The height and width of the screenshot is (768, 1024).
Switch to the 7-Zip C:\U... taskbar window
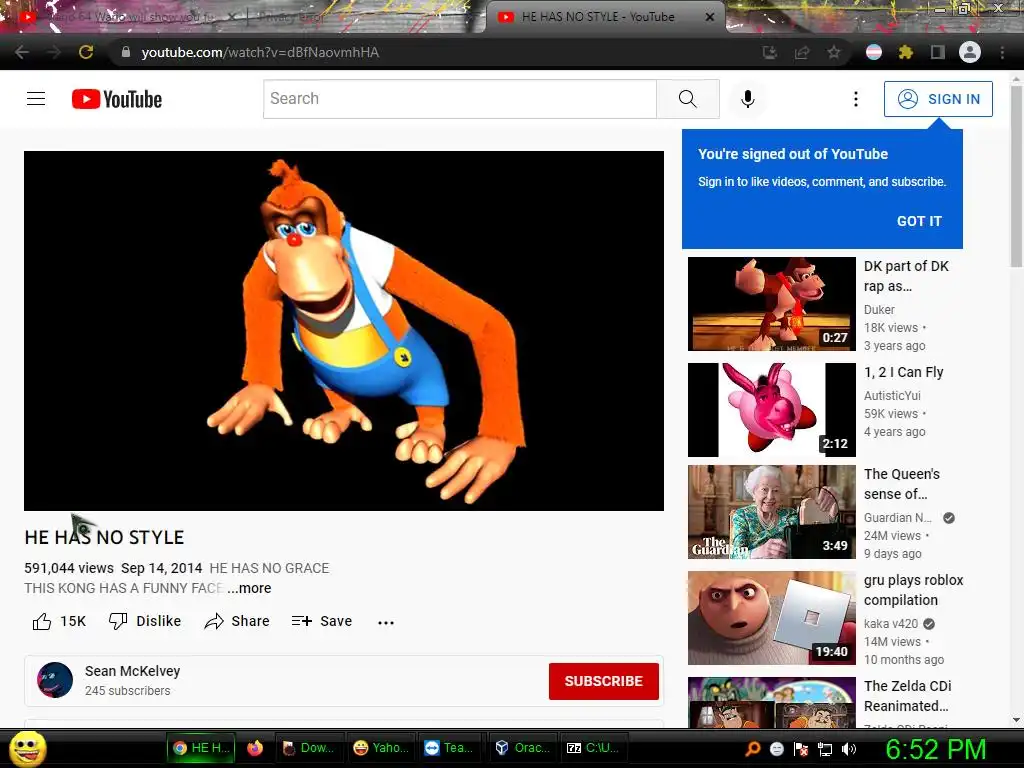coord(594,748)
